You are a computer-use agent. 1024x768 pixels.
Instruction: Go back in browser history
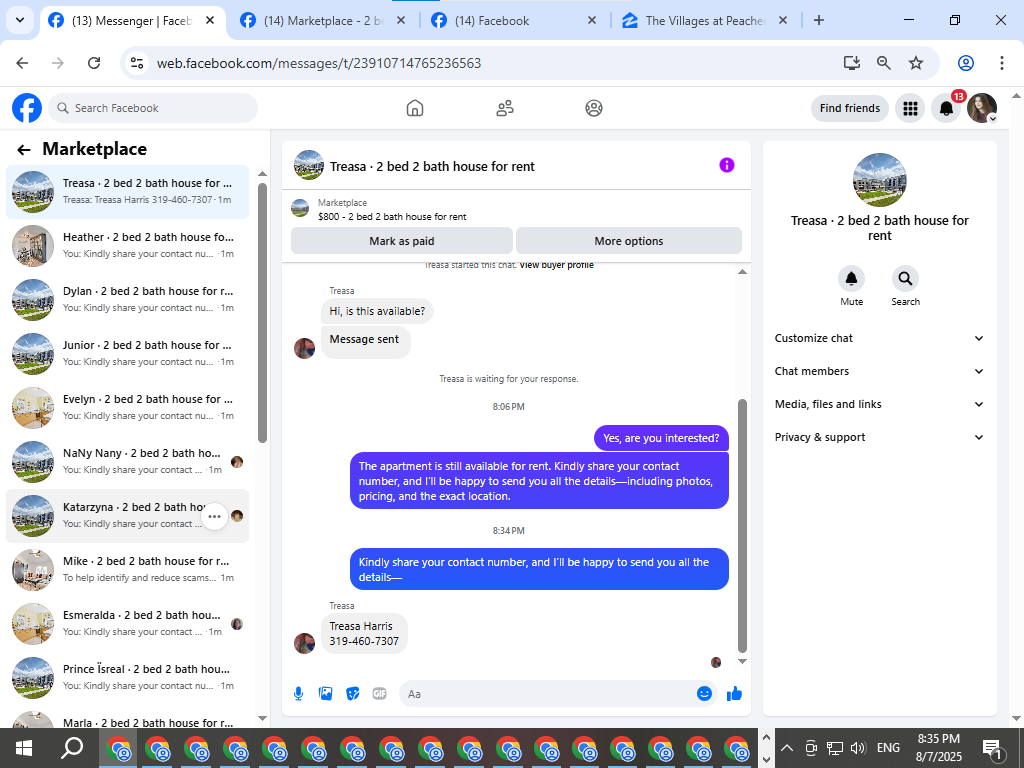22,63
